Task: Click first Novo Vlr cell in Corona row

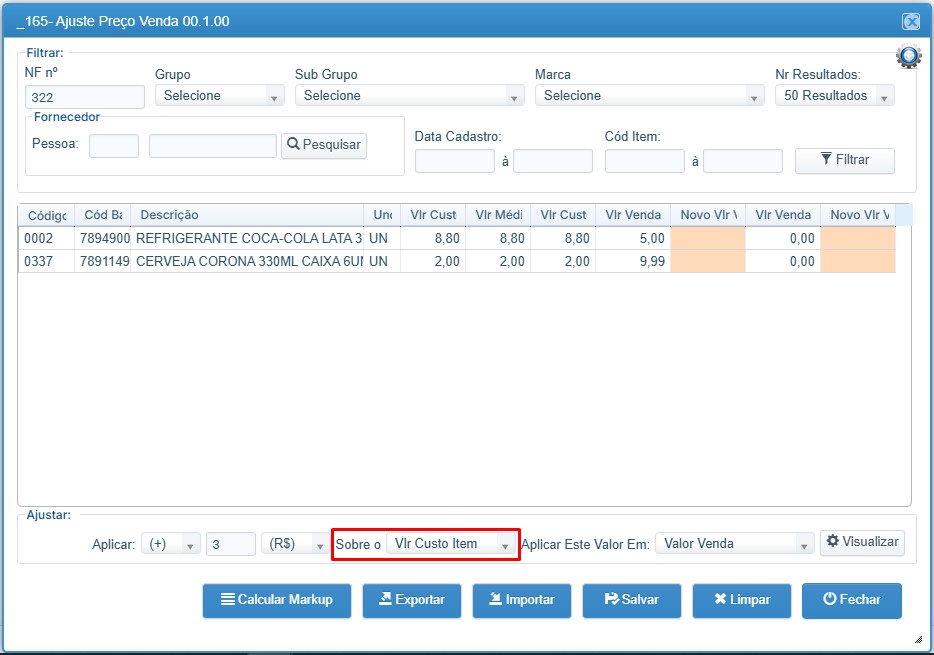Action: (708, 261)
